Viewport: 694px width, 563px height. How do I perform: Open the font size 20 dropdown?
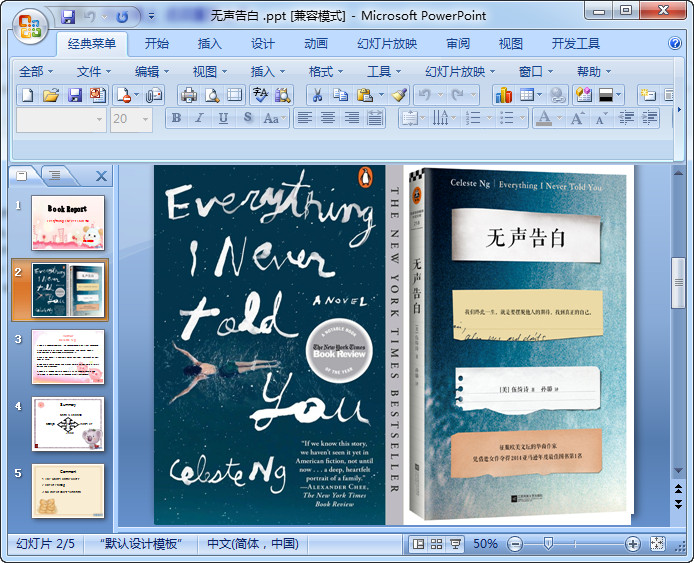145,119
